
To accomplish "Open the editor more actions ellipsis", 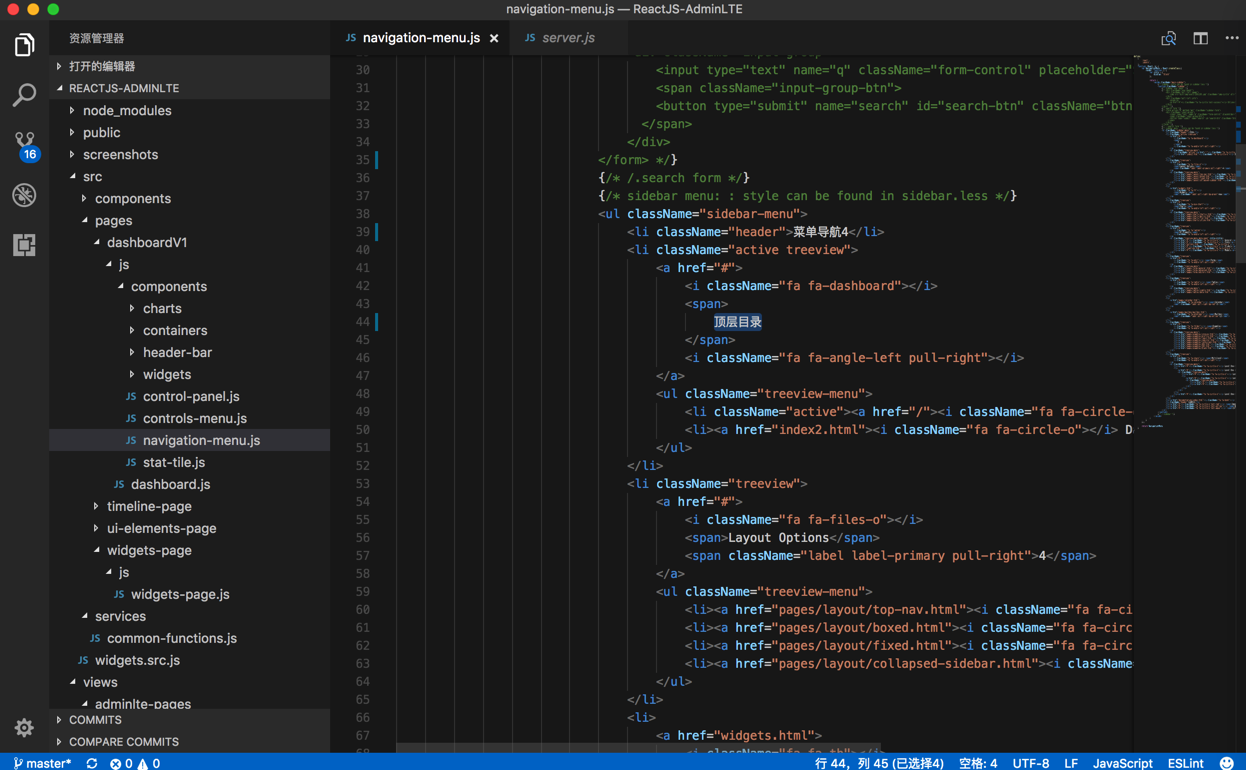I will coord(1232,38).
